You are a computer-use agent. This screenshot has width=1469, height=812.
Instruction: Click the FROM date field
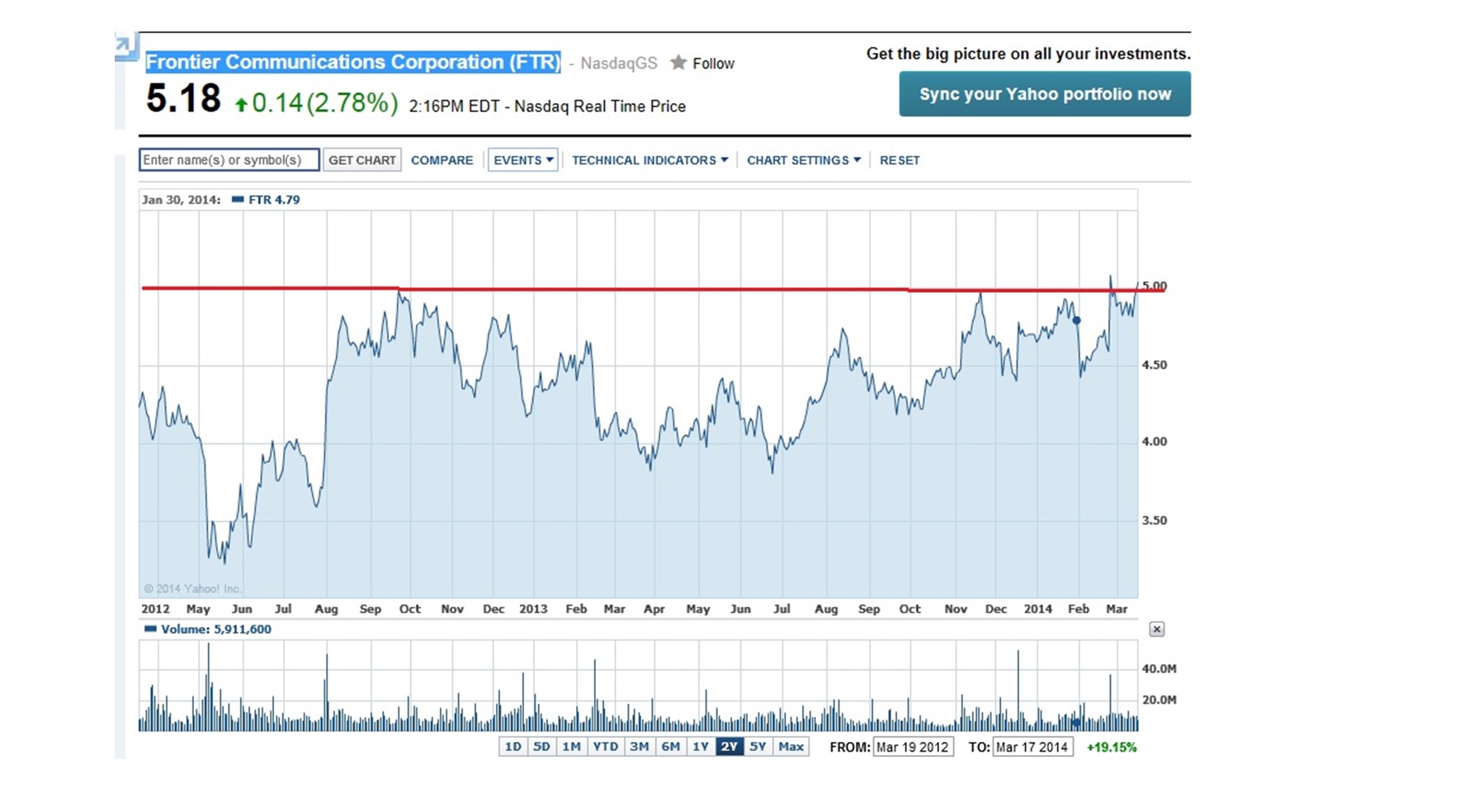[x=913, y=748]
